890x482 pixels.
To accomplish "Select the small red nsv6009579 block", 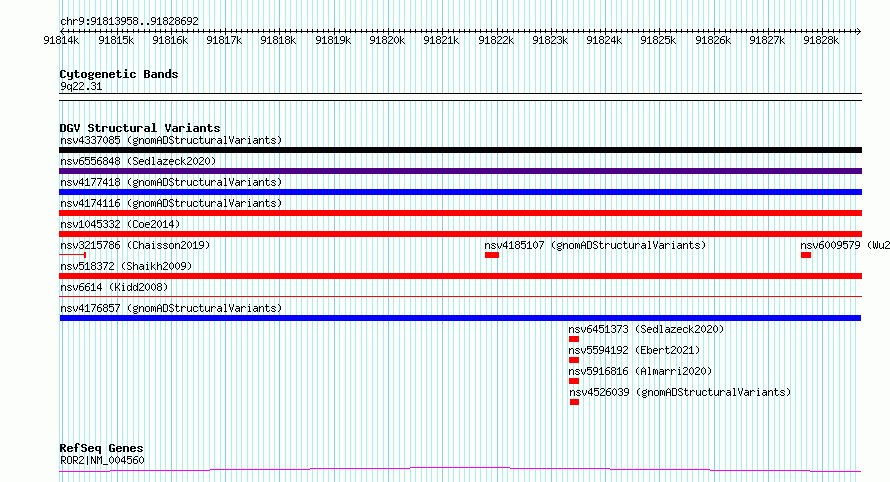I will click(806, 255).
